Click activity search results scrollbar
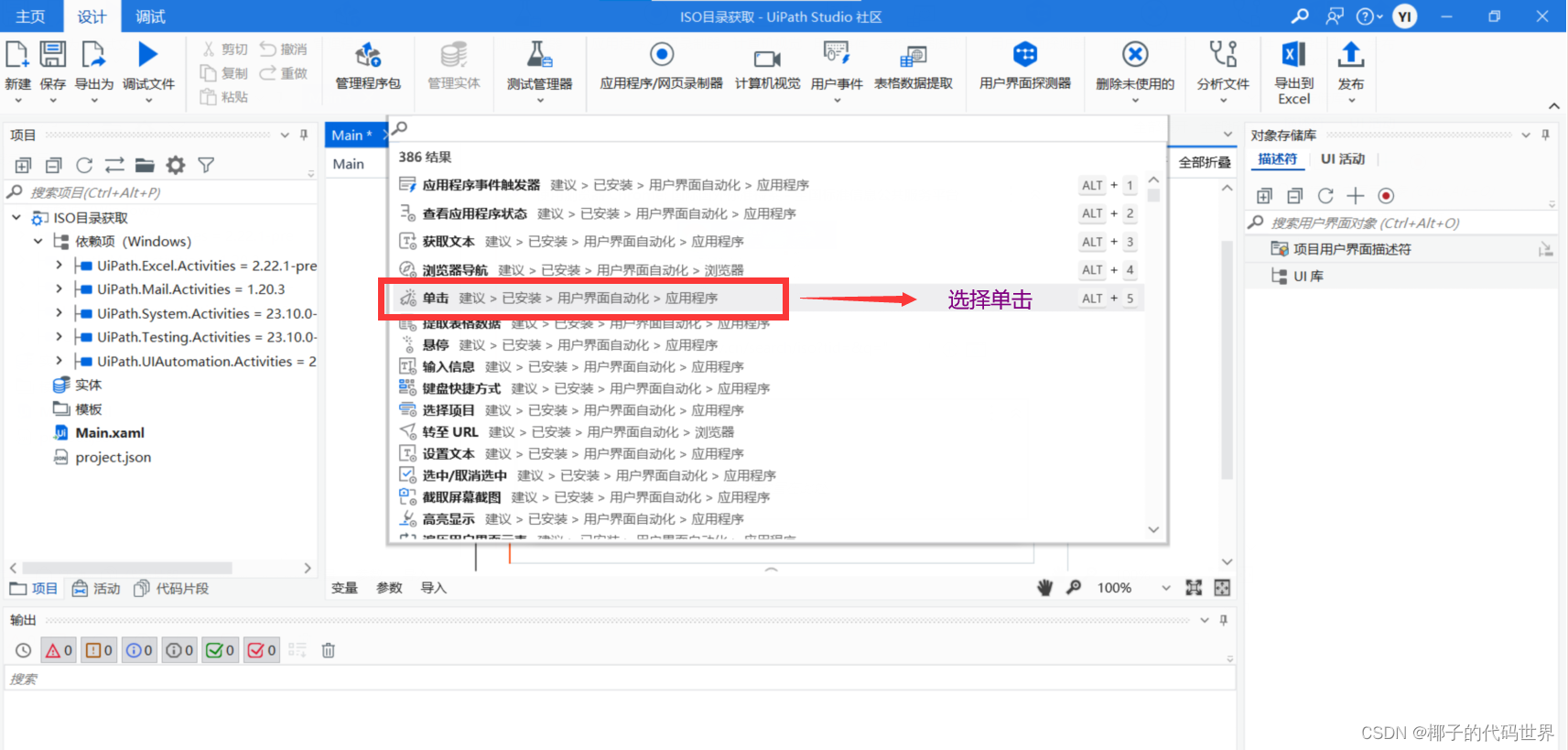This screenshot has width=1568, height=750. 1153,195
